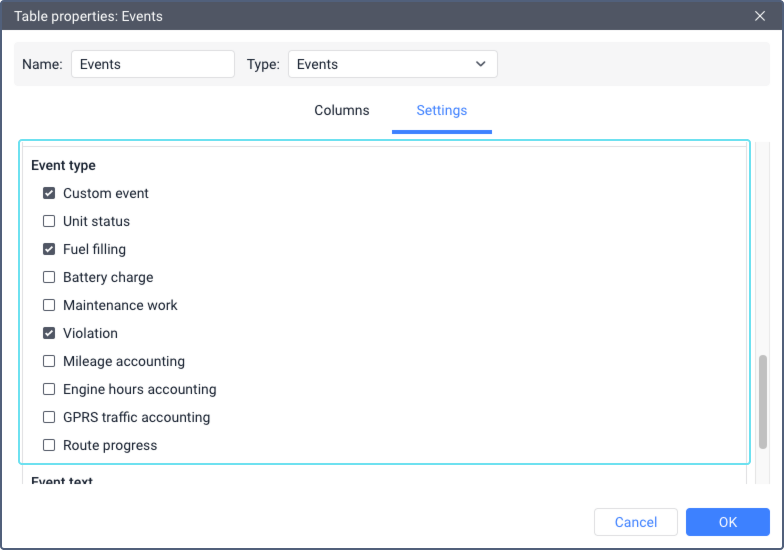The image size is (784, 550).
Task: Switch to the Columns tab
Action: point(342,110)
